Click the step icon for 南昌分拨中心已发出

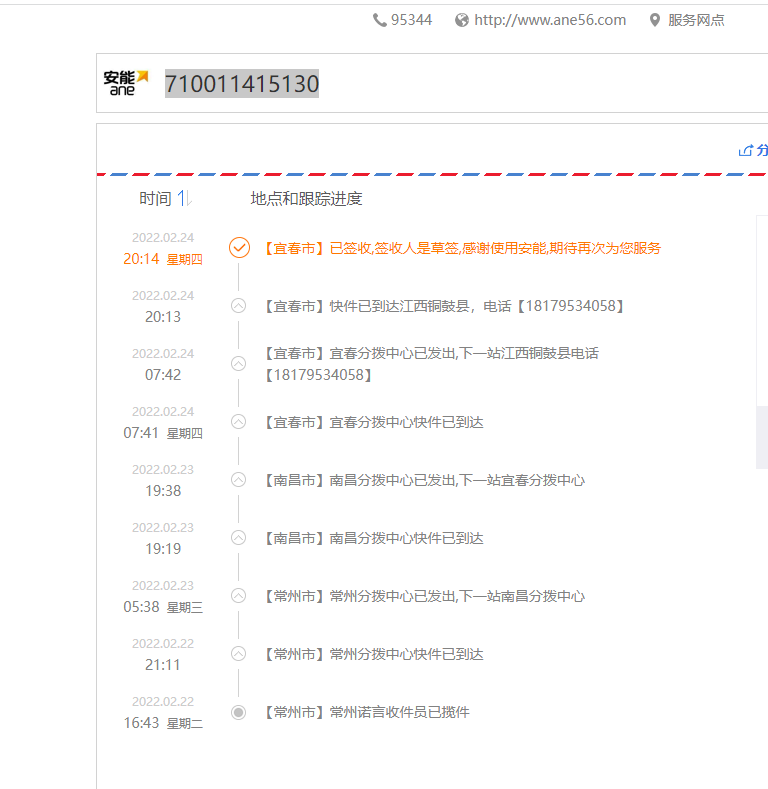point(239,480)
